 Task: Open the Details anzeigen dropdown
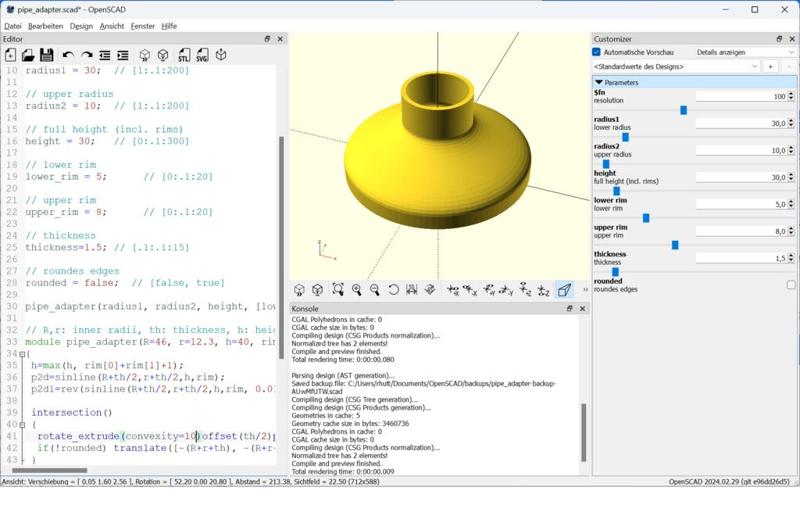point(744,52)
